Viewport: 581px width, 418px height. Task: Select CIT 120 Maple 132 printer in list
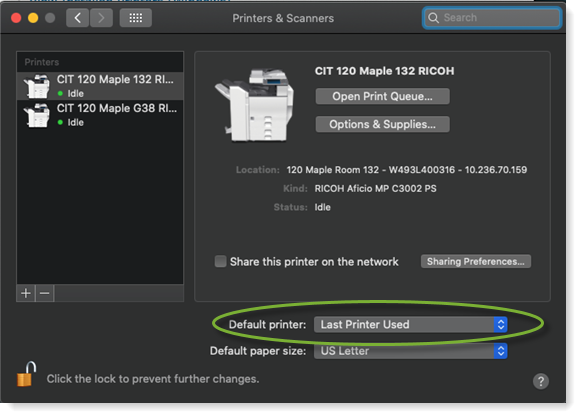(x=100, y=86)
